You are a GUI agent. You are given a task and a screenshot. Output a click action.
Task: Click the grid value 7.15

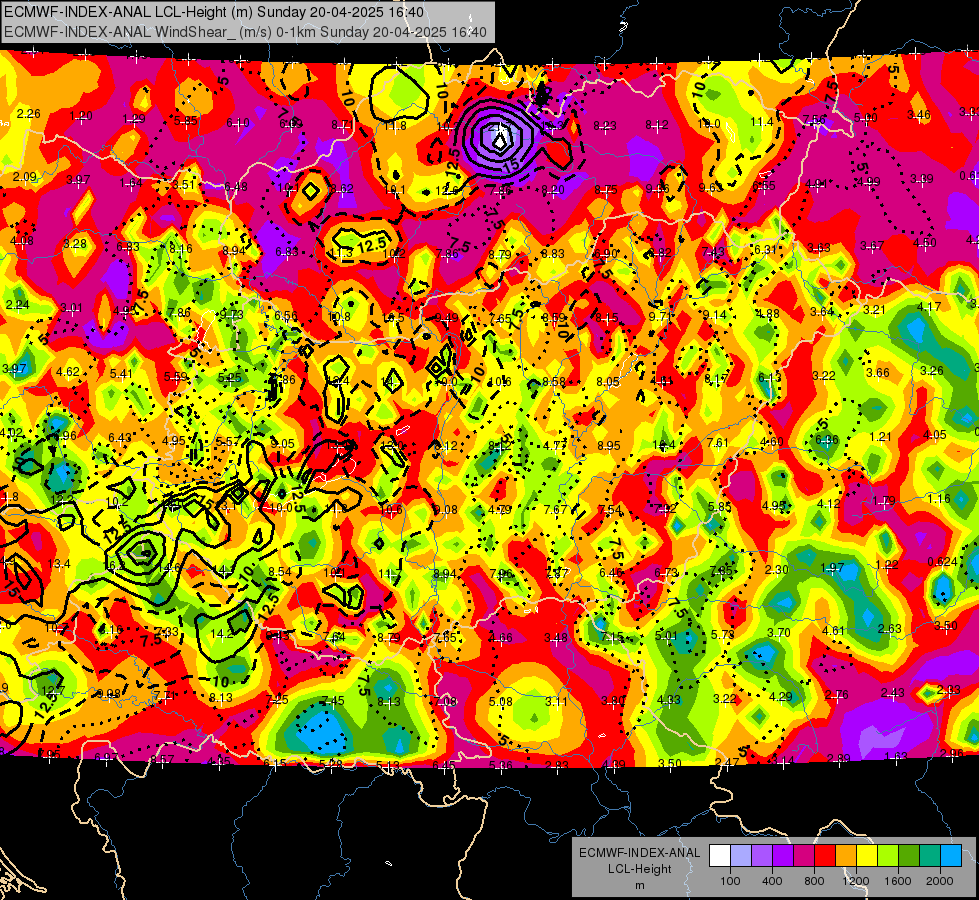[x=612, y=637]
